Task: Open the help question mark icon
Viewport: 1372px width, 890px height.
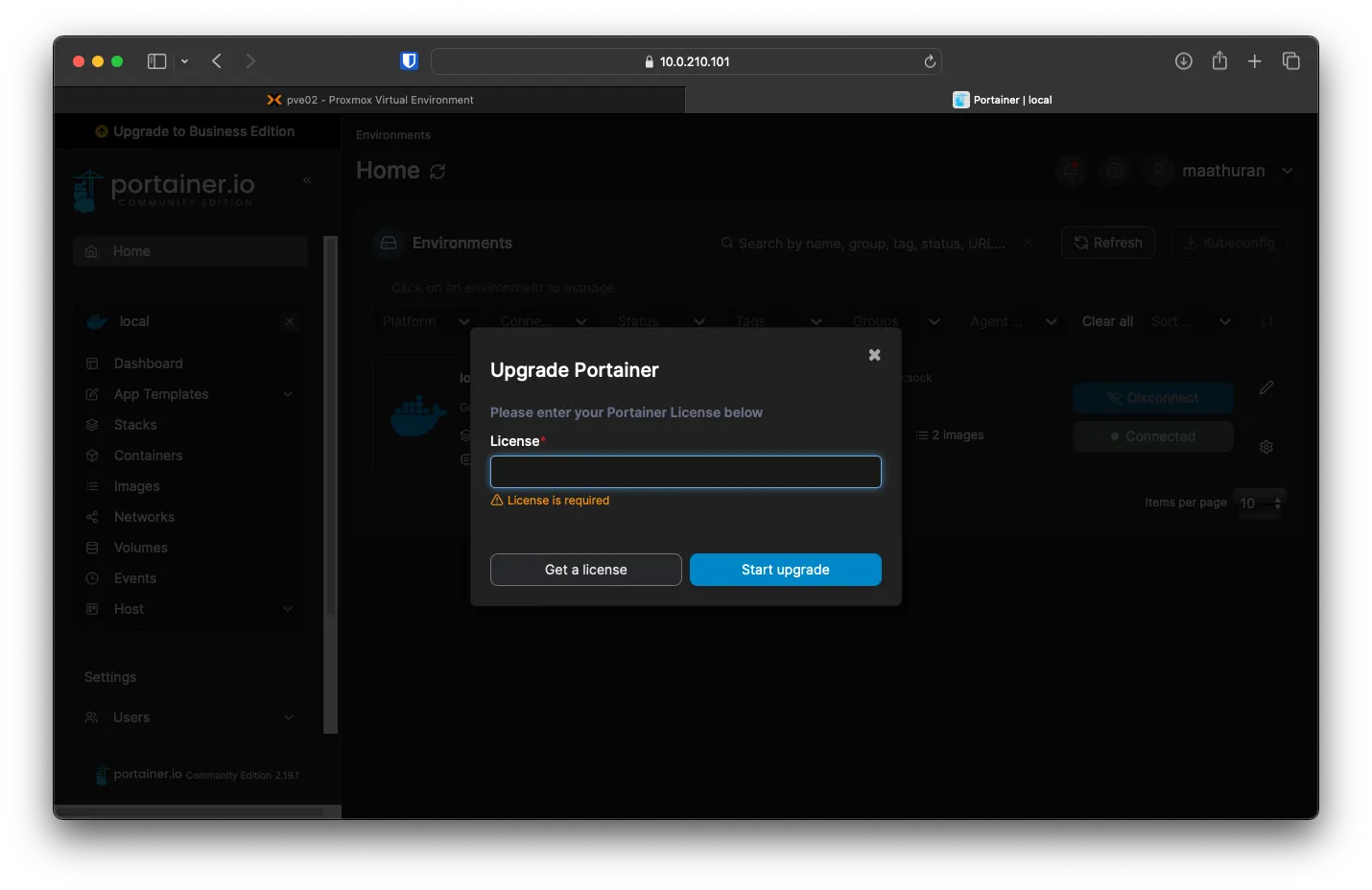Action: point(1115,171)
